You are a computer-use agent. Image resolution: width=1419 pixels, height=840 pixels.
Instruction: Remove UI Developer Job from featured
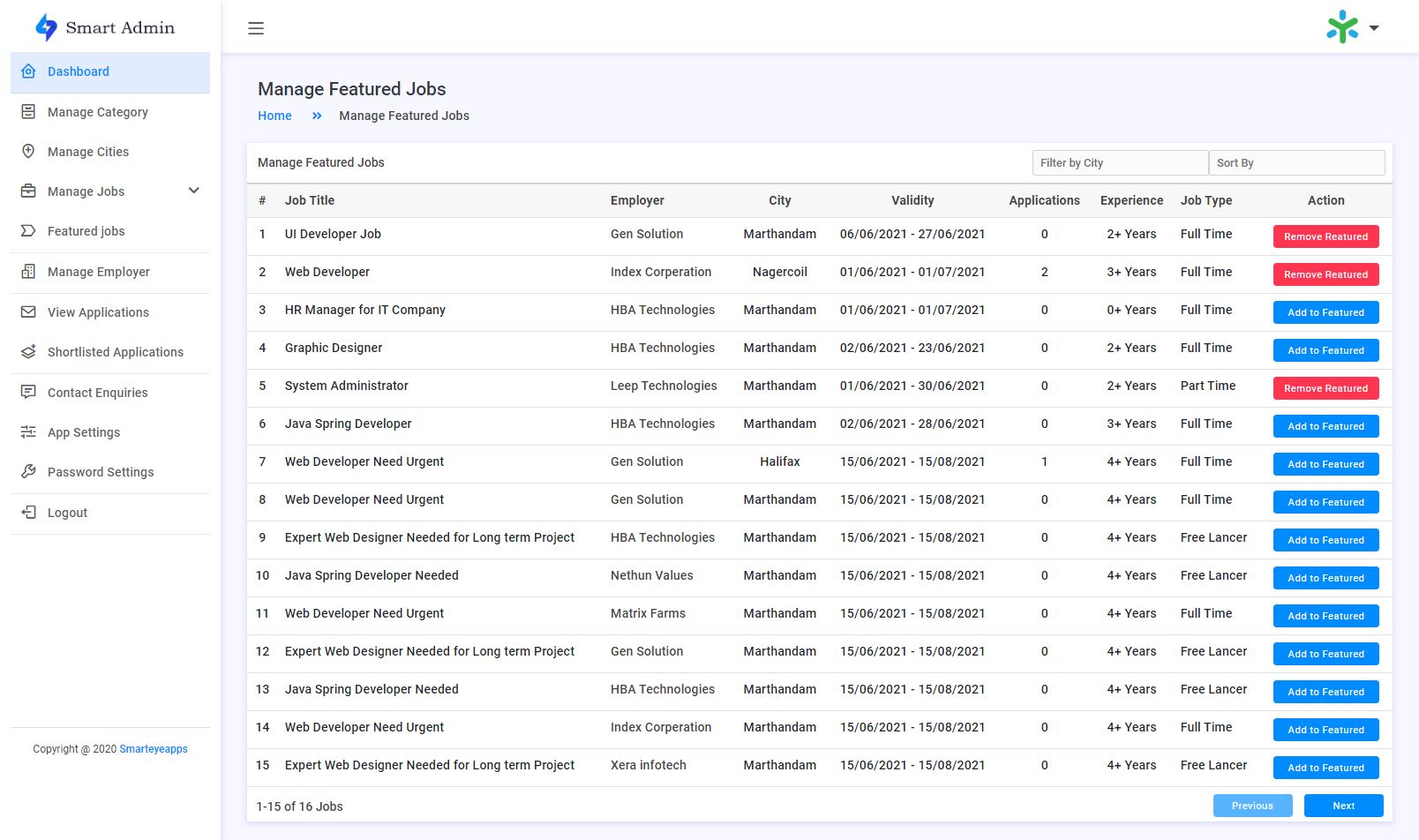(x=1325, y=236)
